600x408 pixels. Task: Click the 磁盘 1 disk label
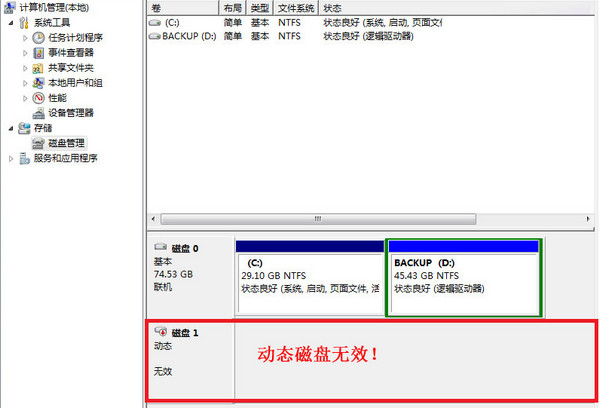pos(185,333)
